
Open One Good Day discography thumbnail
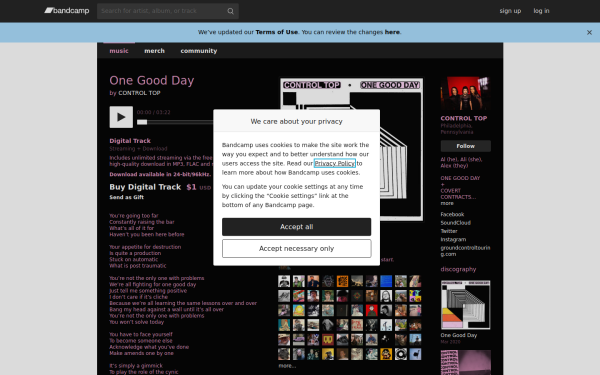[x=466, y=305]
